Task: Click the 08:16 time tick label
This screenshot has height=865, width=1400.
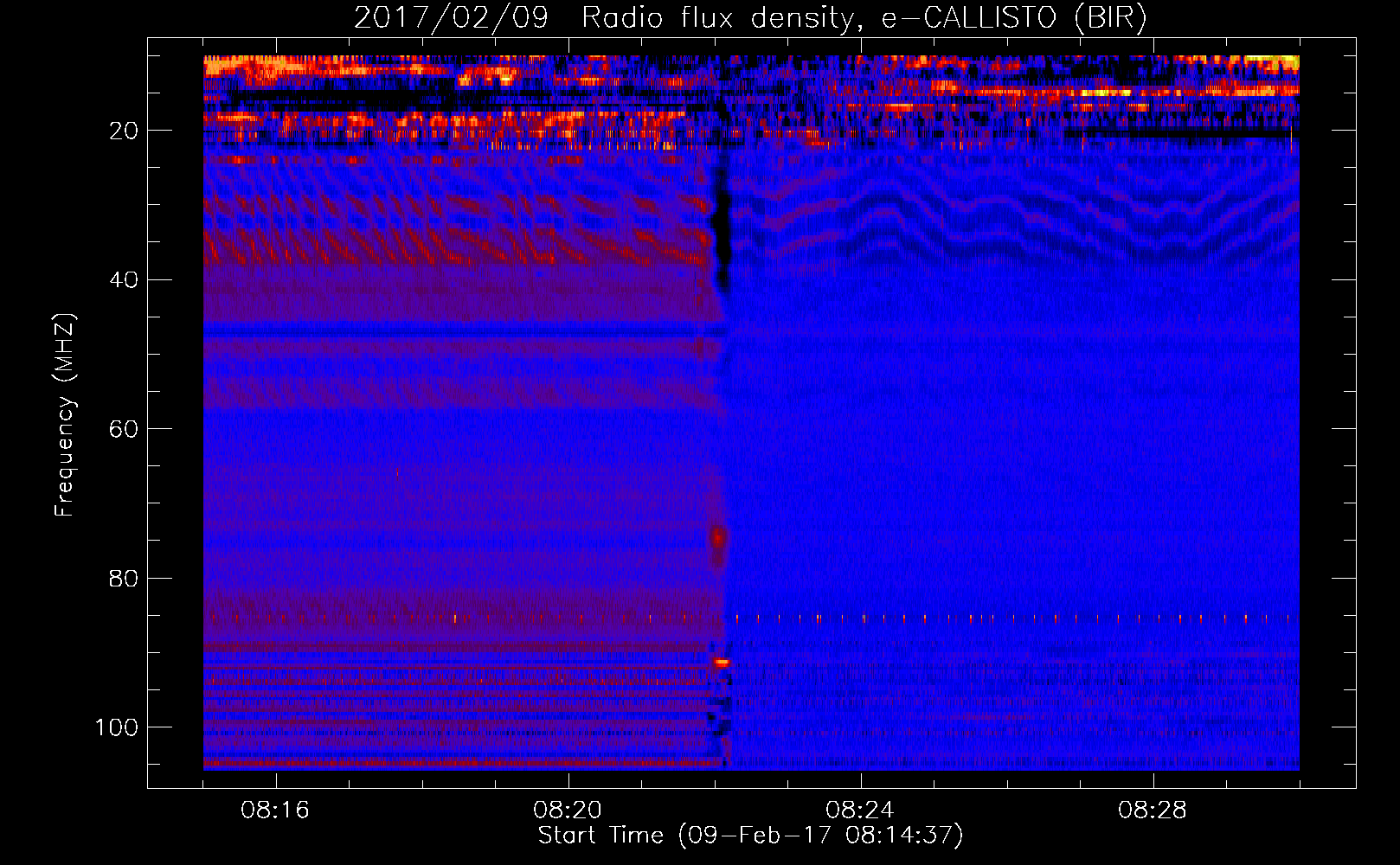Action: point(275,811)
